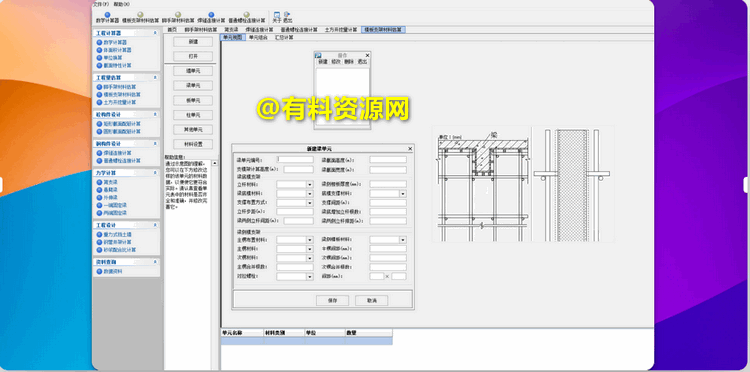Switch to the 土方开挖量计算 tab
The image size is (750, 372).
341,30
